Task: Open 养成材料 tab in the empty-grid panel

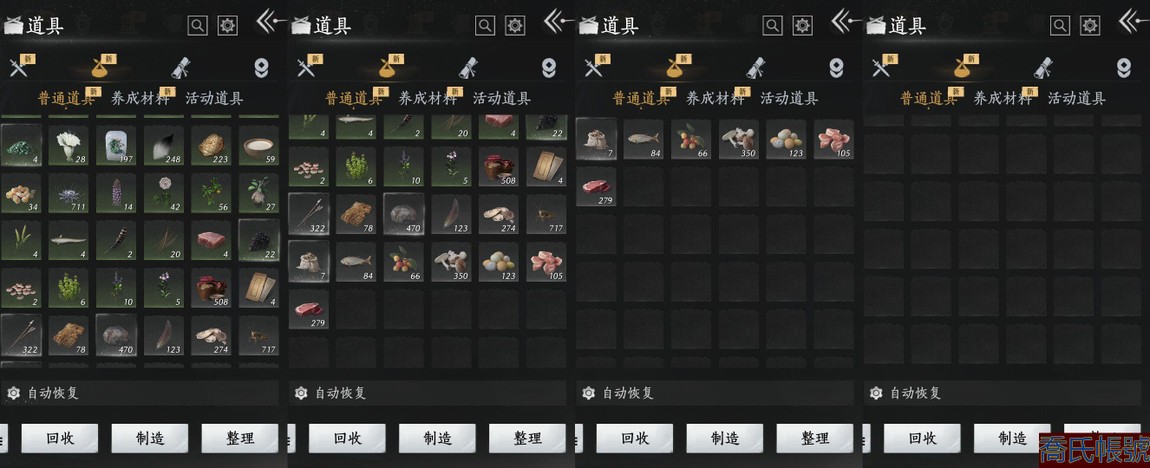Action: (x=1003, y=98)
